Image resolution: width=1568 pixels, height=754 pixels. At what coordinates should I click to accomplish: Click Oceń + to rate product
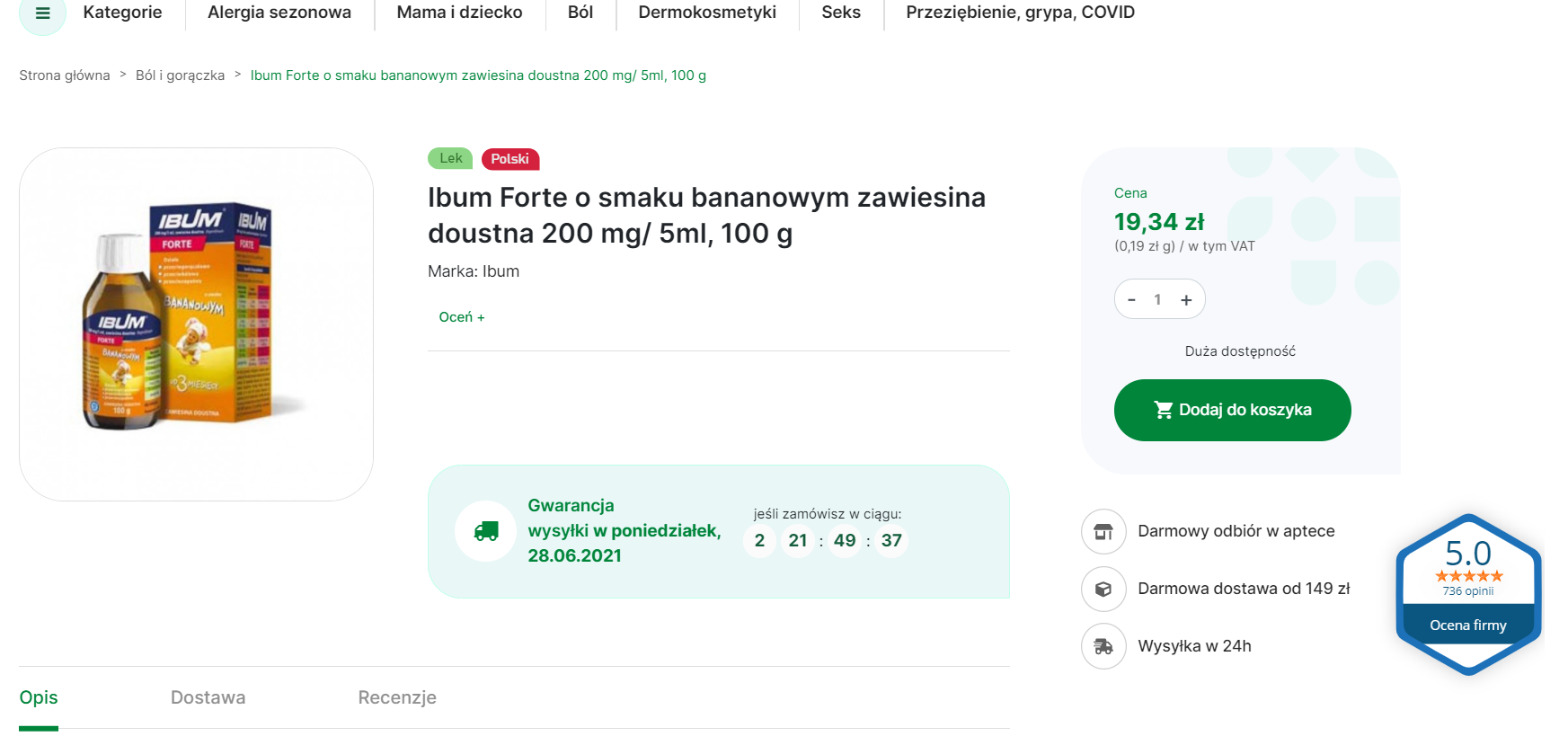tap(461, 317)
